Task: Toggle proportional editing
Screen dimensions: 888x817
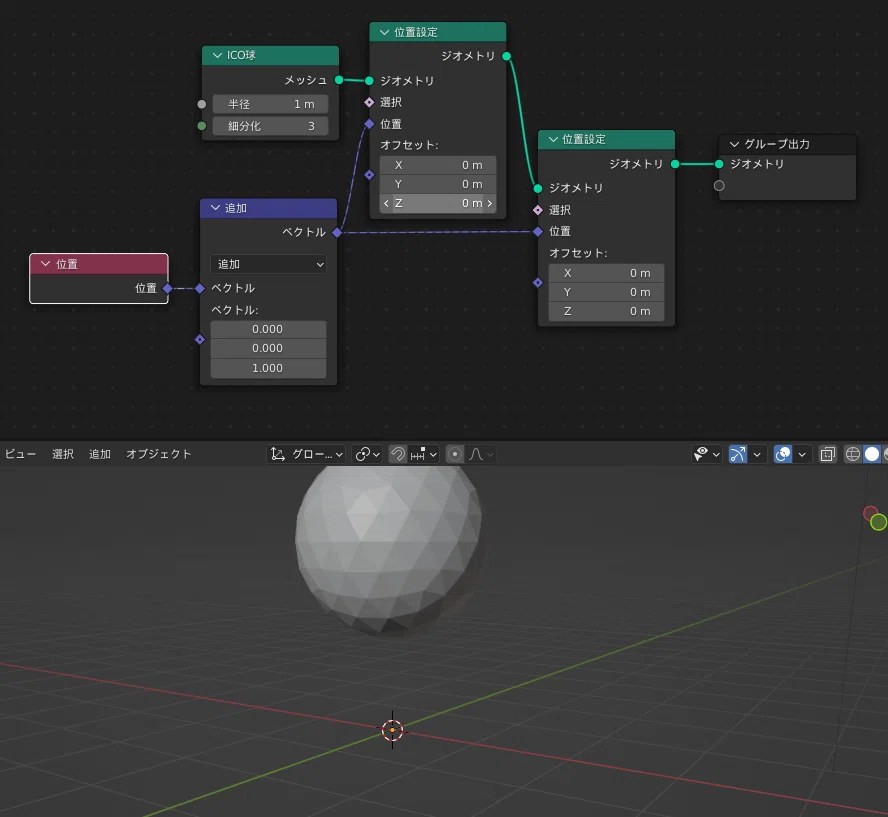Action: 455,454
